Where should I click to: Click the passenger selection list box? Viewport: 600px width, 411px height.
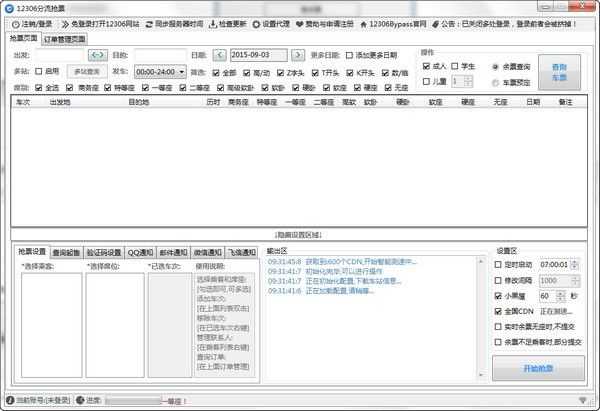coord(52,325)
